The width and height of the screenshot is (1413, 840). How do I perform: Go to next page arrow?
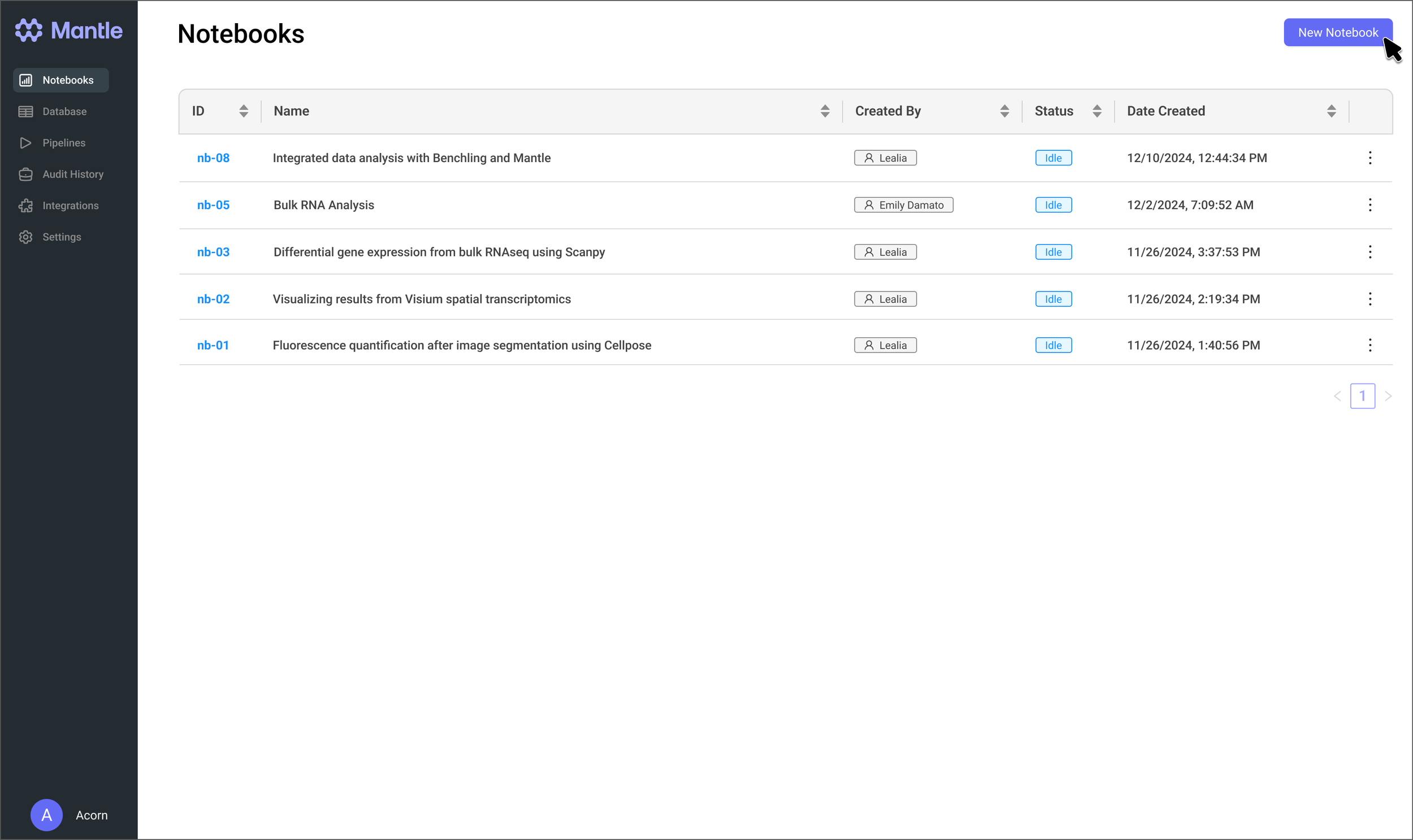(1388, 396)
